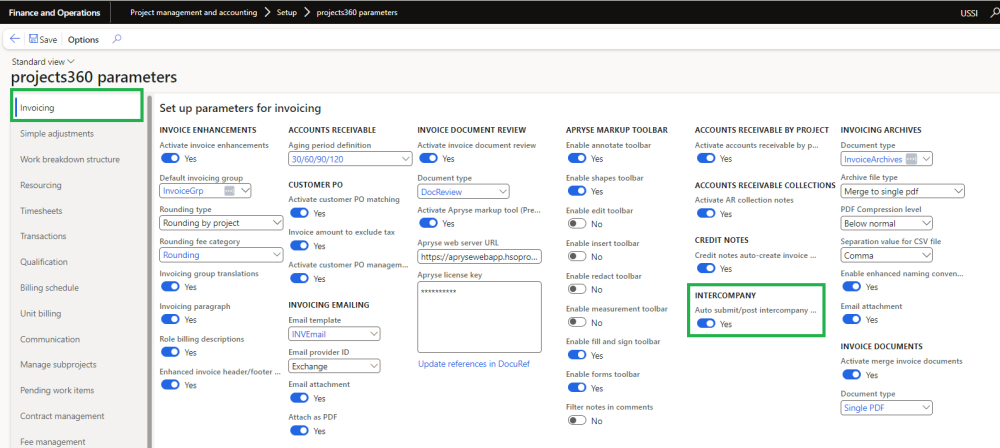The width and height of the screenshot is (1000, 448).
Task: Click Project management and accounting breadcrumb
Action: click(196, 13)
